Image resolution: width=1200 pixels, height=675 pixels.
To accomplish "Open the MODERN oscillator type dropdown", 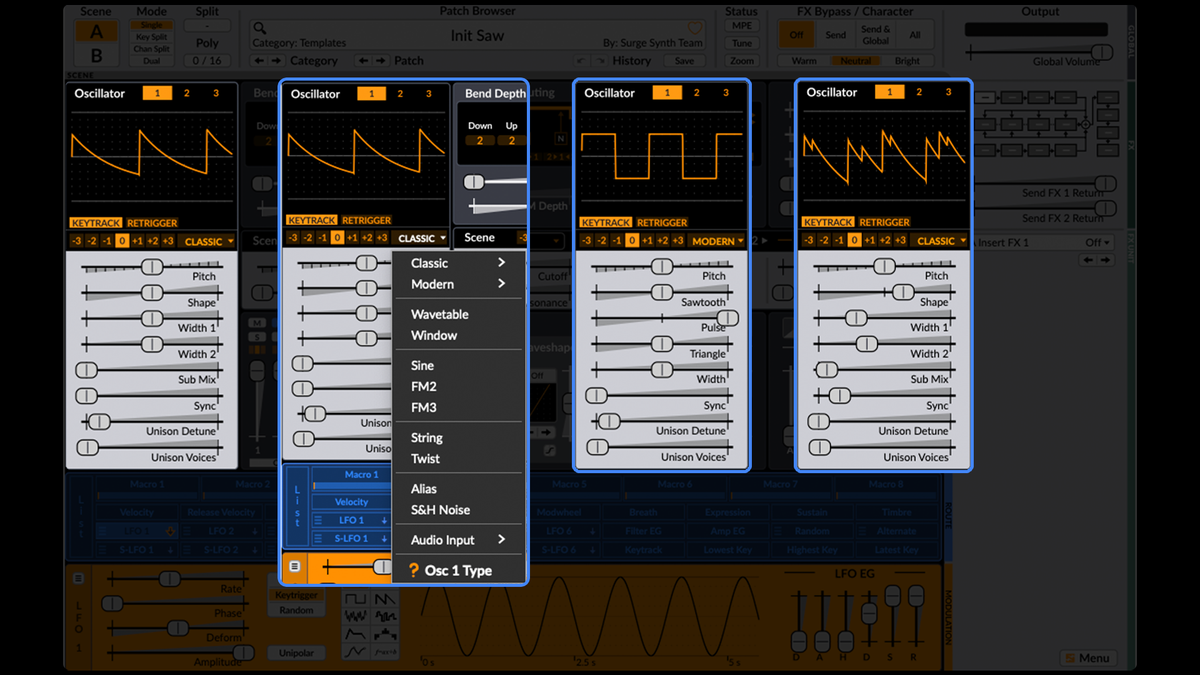I will pos(718,240).
